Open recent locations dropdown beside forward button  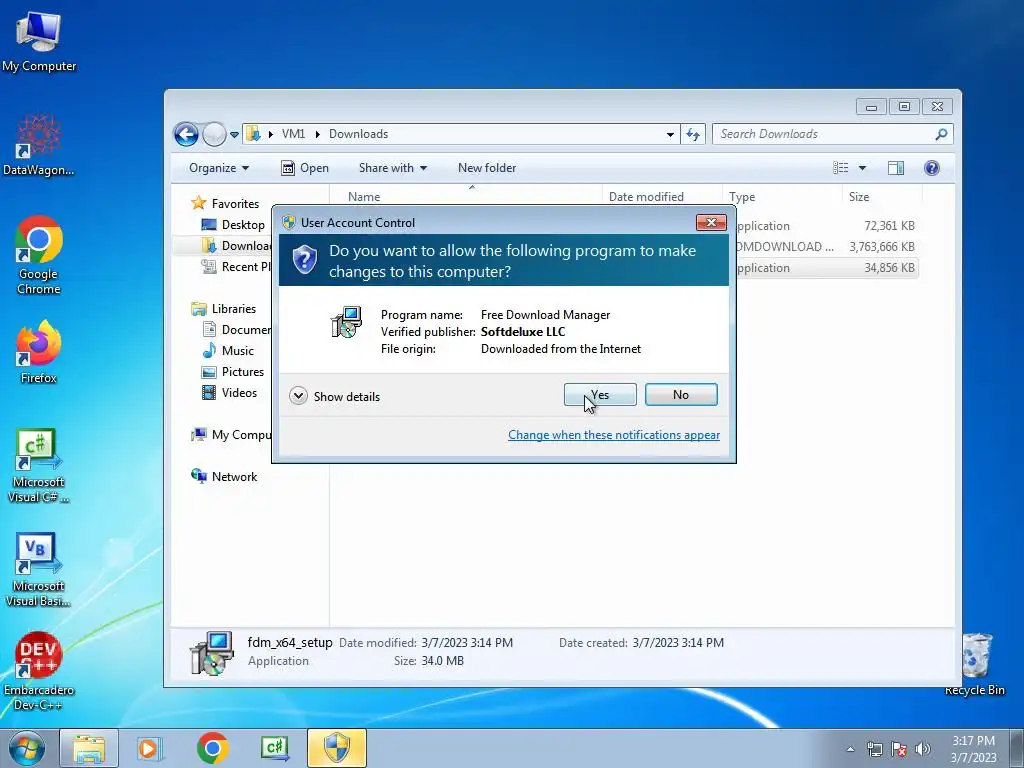pyautogui.click(x=234, y=135)
